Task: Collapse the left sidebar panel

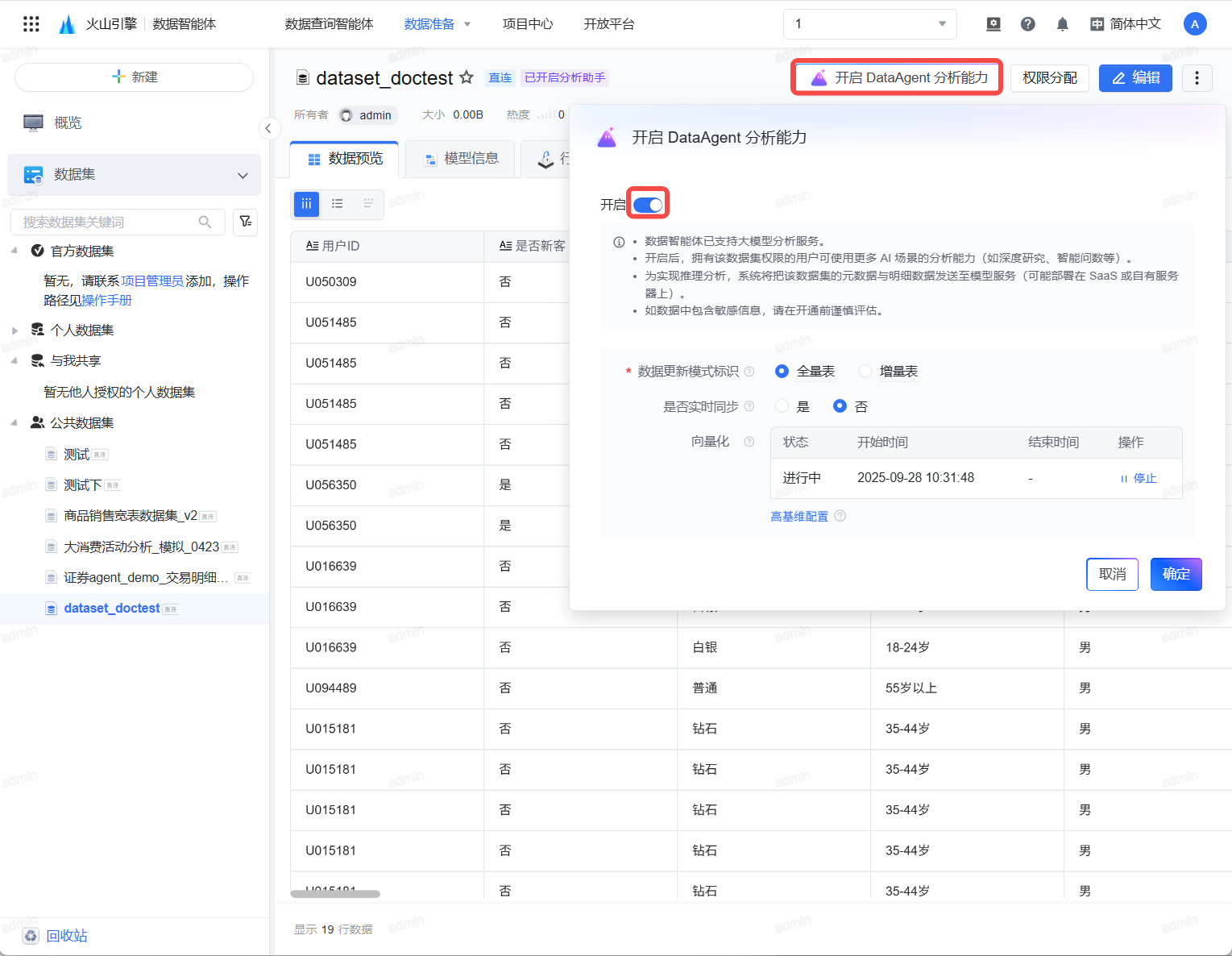Action: point(268,128)
